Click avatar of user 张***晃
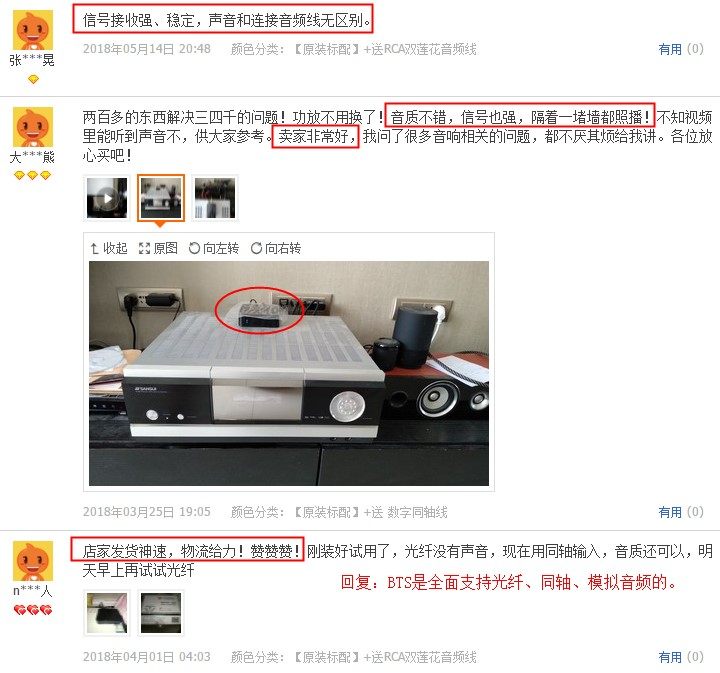This screenshot has width=720, height=673. pyautogui.click(x=33, y=30)
